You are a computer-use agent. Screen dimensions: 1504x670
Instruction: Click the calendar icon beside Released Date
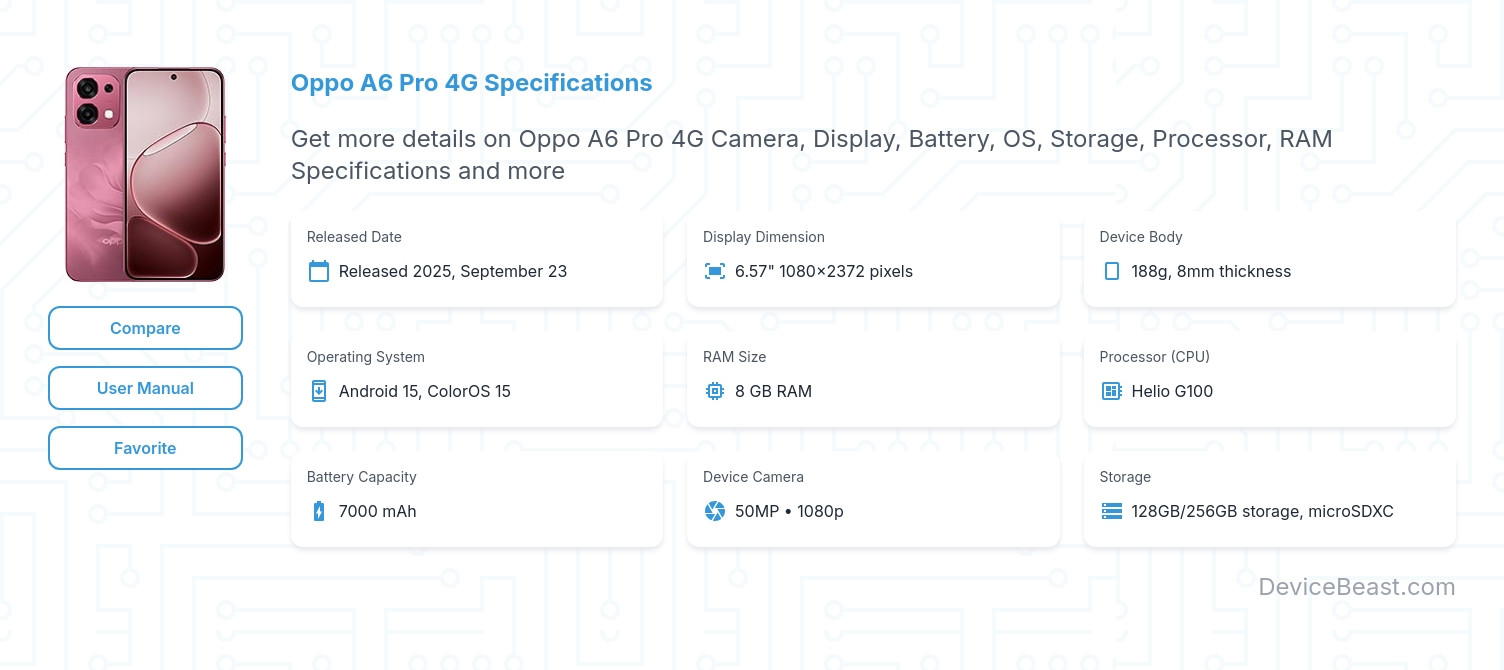(319, 271)
